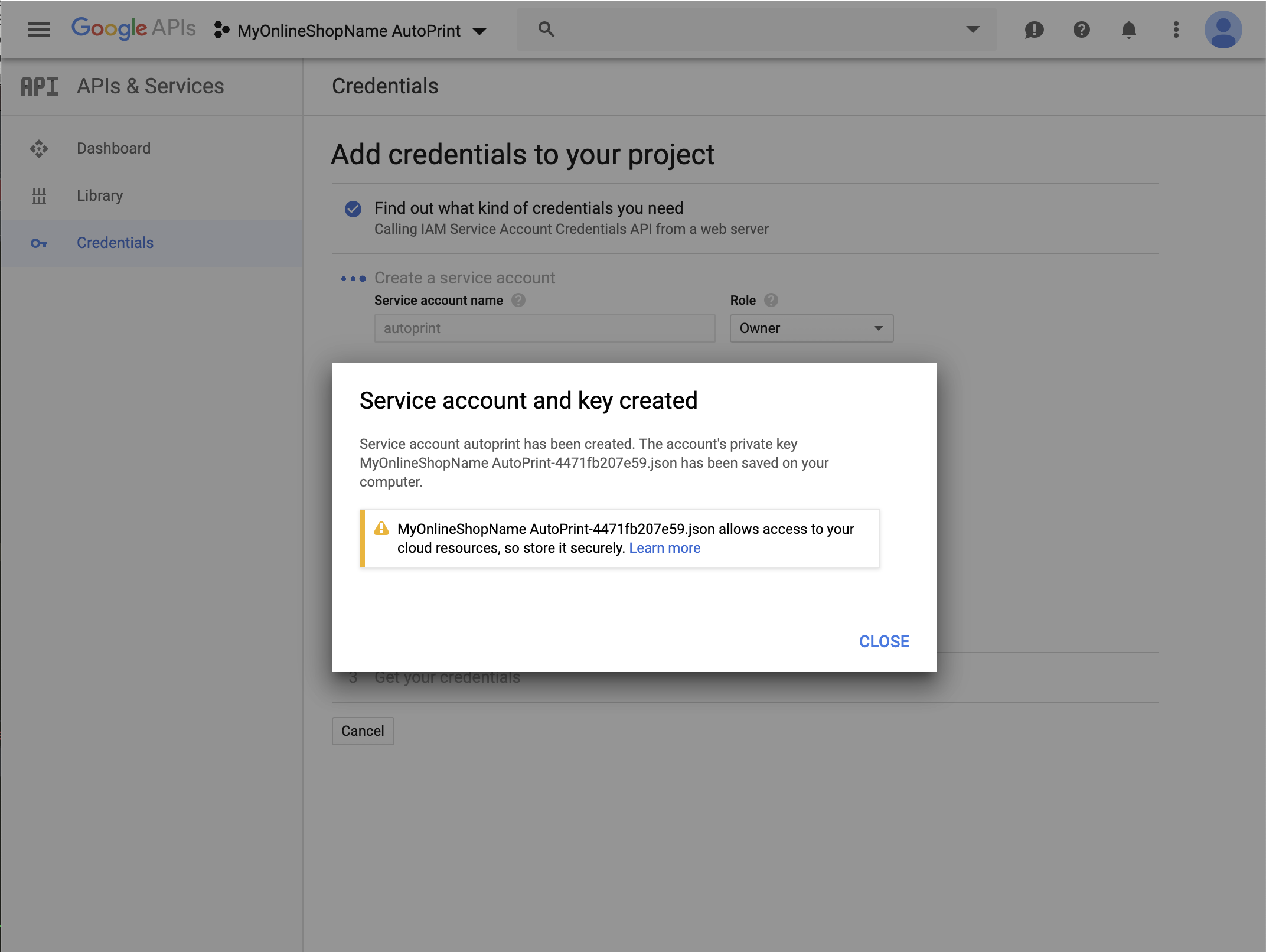Click the Credentials page header
This screenshot has height=952, width=1266.
click(385, 86)
